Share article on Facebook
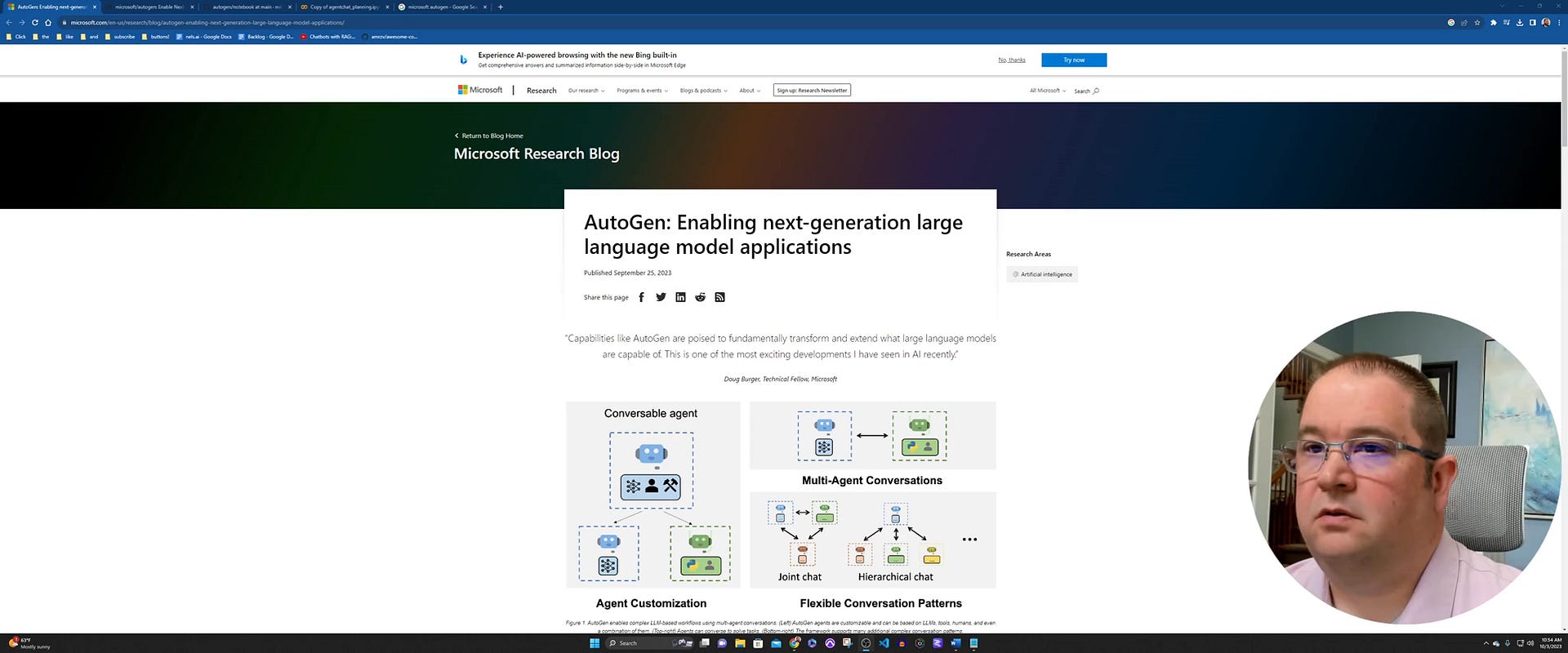 click(x=641, y=297)
